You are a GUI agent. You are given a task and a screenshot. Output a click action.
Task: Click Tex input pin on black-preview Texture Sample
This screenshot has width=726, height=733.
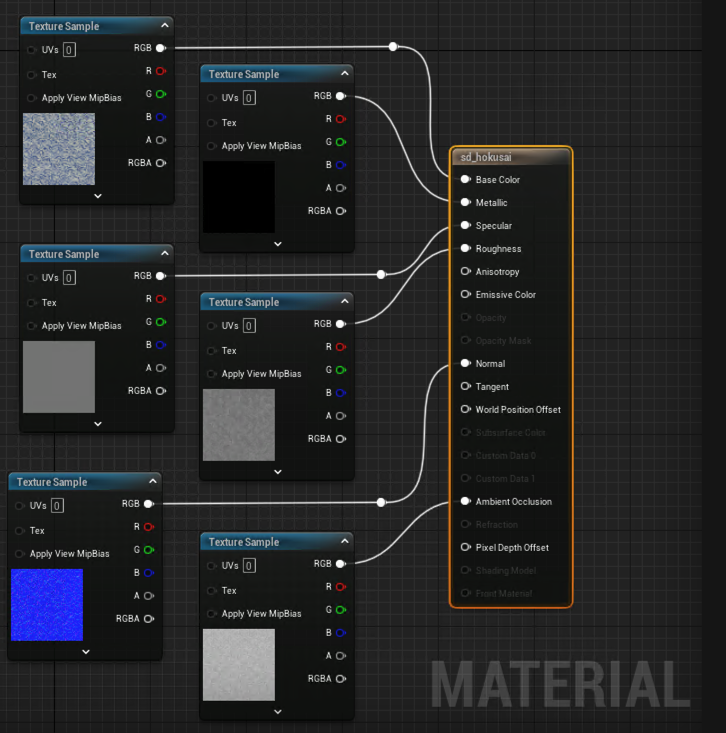(211, 122)
